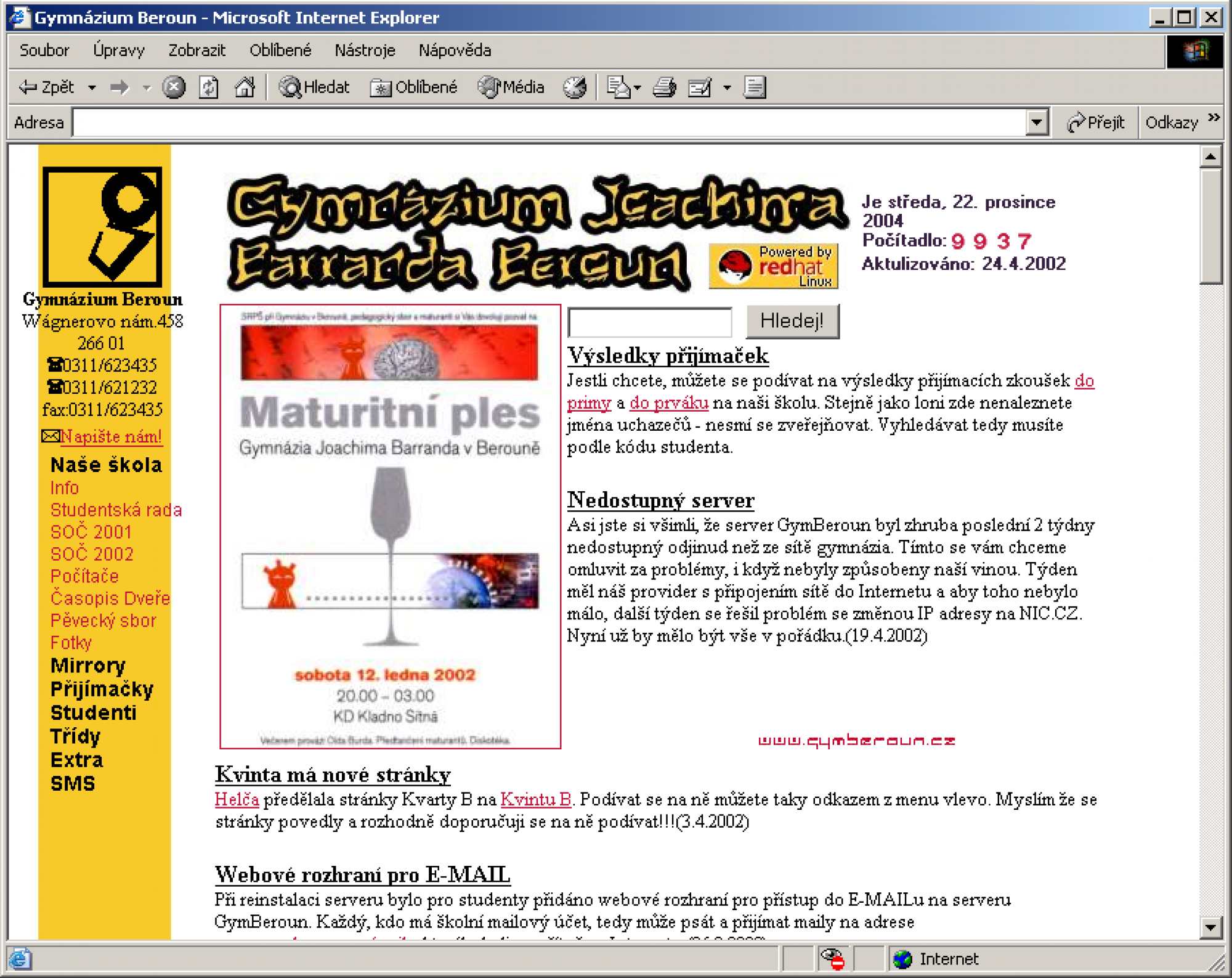Open the Zobrazit menu

pyautogui.click(x=197, y=50)
